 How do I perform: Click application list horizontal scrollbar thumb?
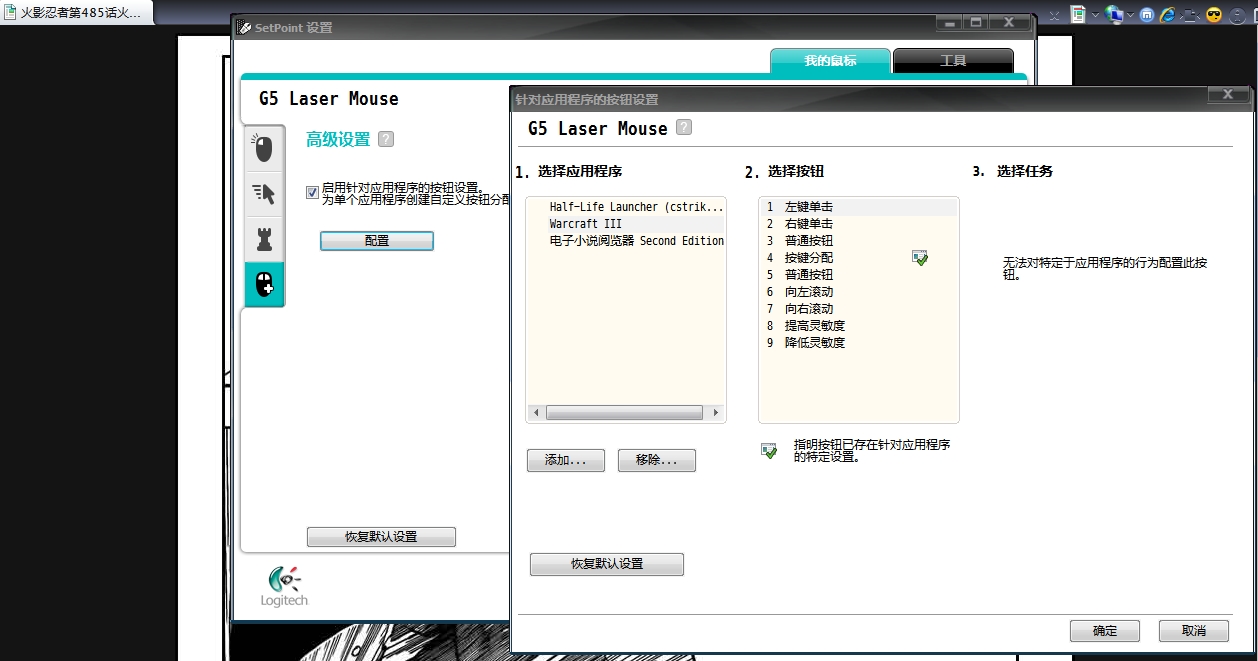(624, 412)
